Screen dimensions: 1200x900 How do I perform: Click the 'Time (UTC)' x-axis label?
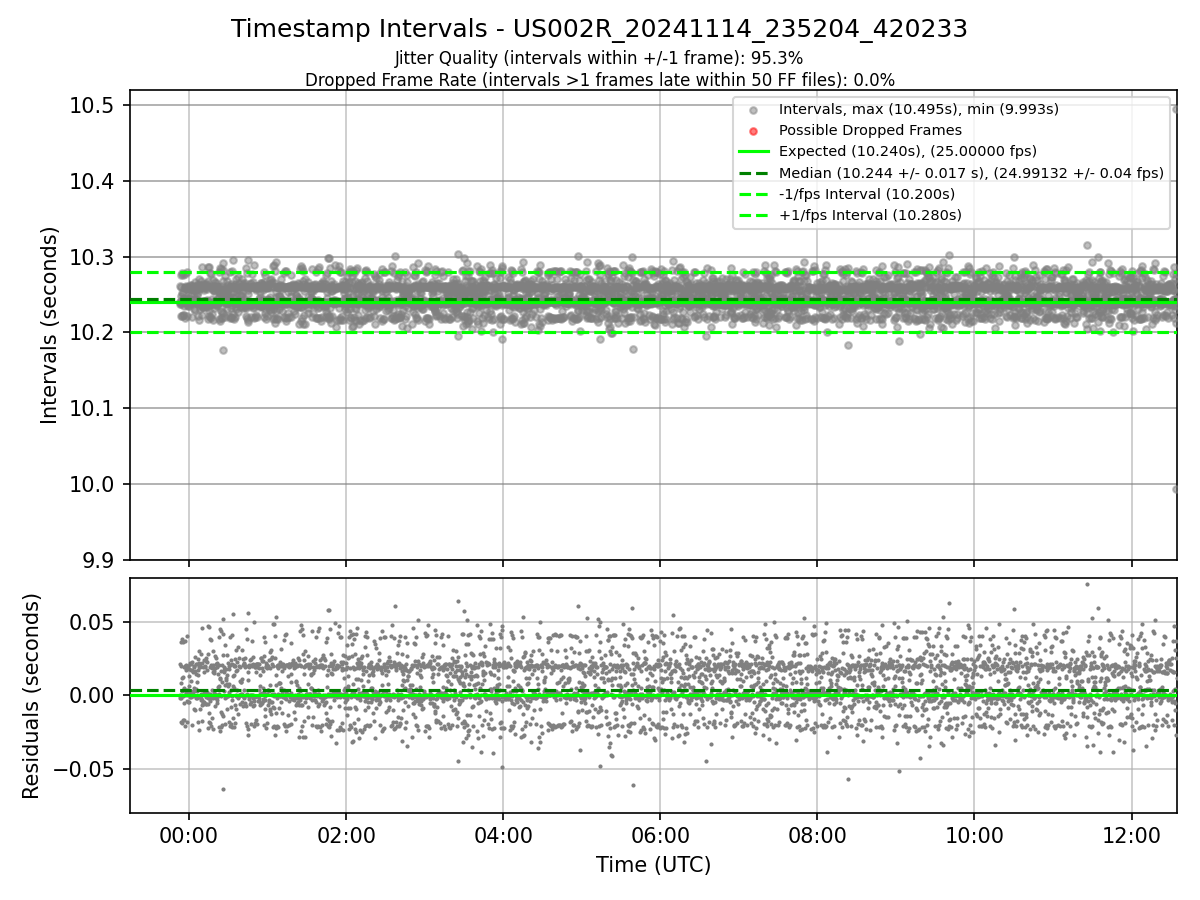click(653, 865)
